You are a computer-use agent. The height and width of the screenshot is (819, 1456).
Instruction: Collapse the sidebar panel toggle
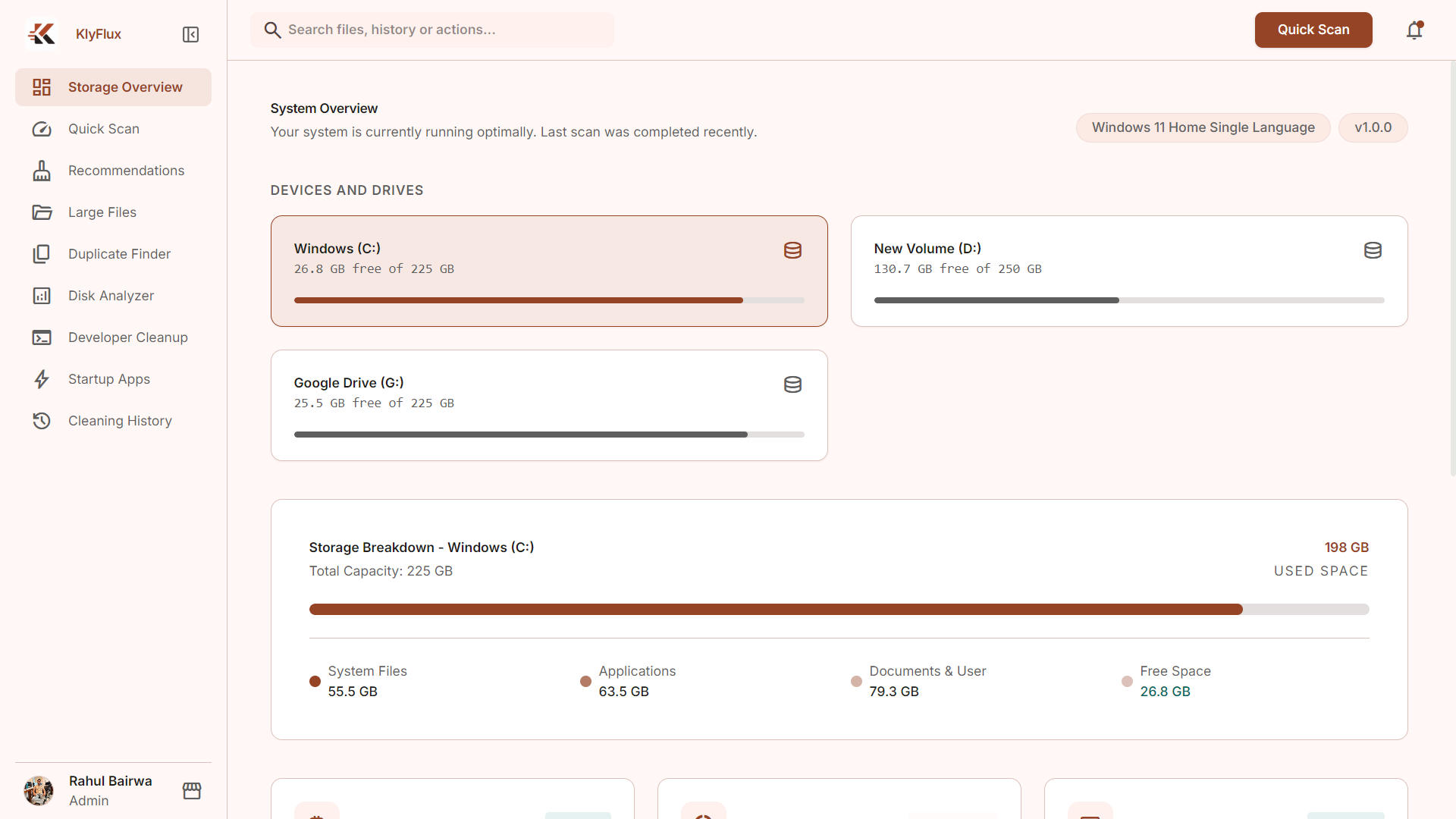coord(190,35)
